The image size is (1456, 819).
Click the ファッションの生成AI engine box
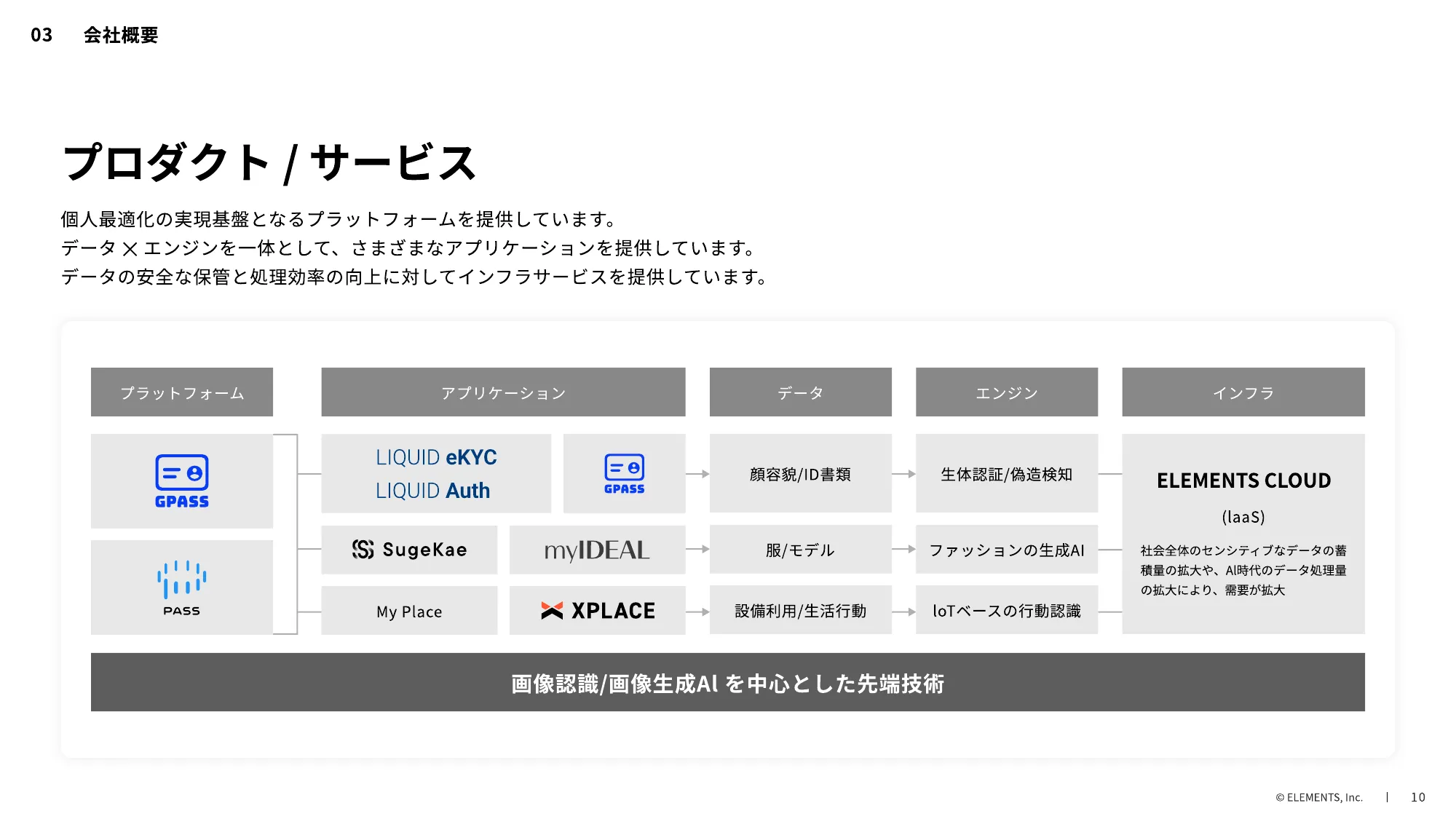click(x=1007, y=550)
